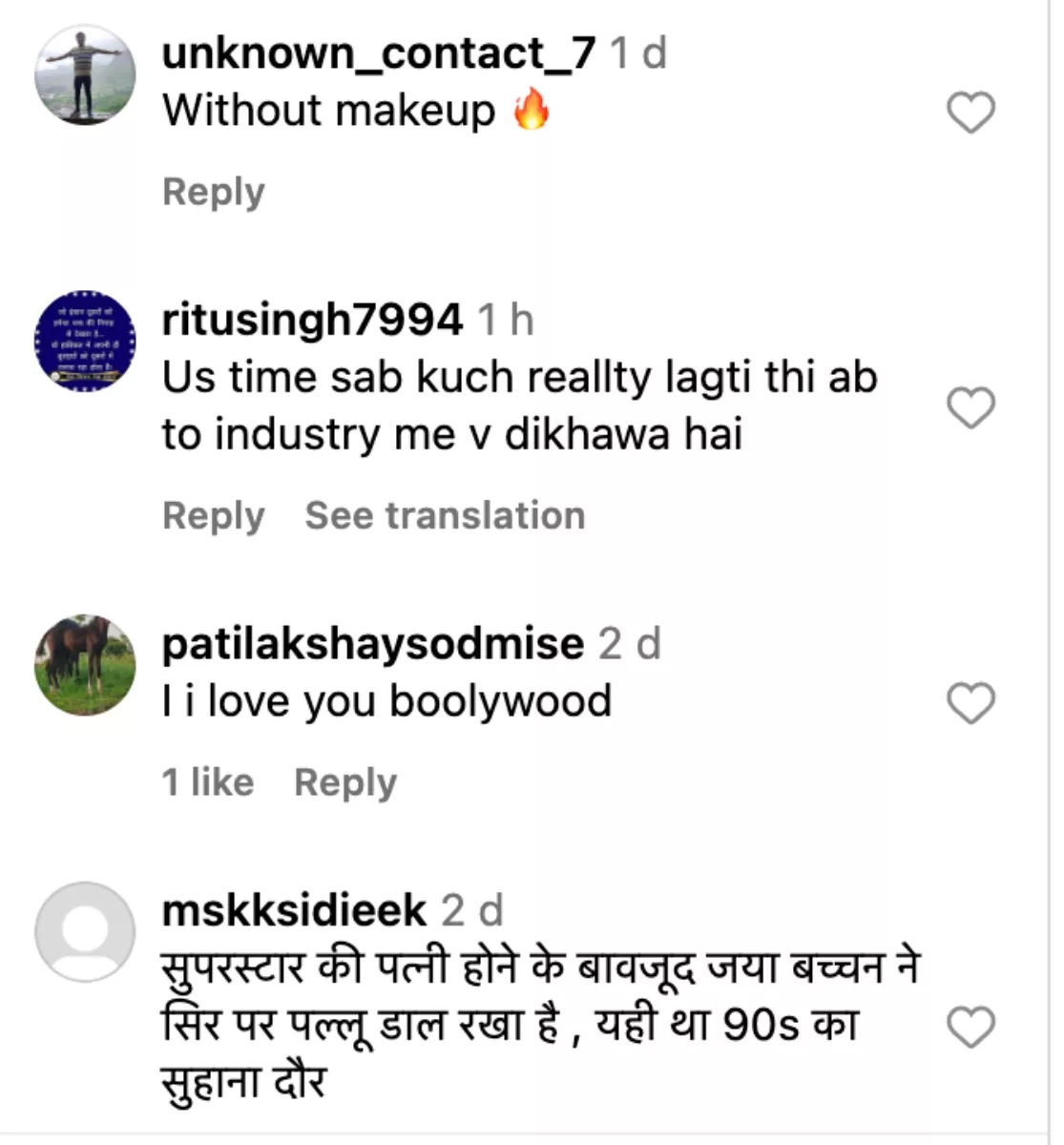Like the comment by ritusingh7994
The width and height of the screenshot is (1064, 1145).
[x=970, y=407]
